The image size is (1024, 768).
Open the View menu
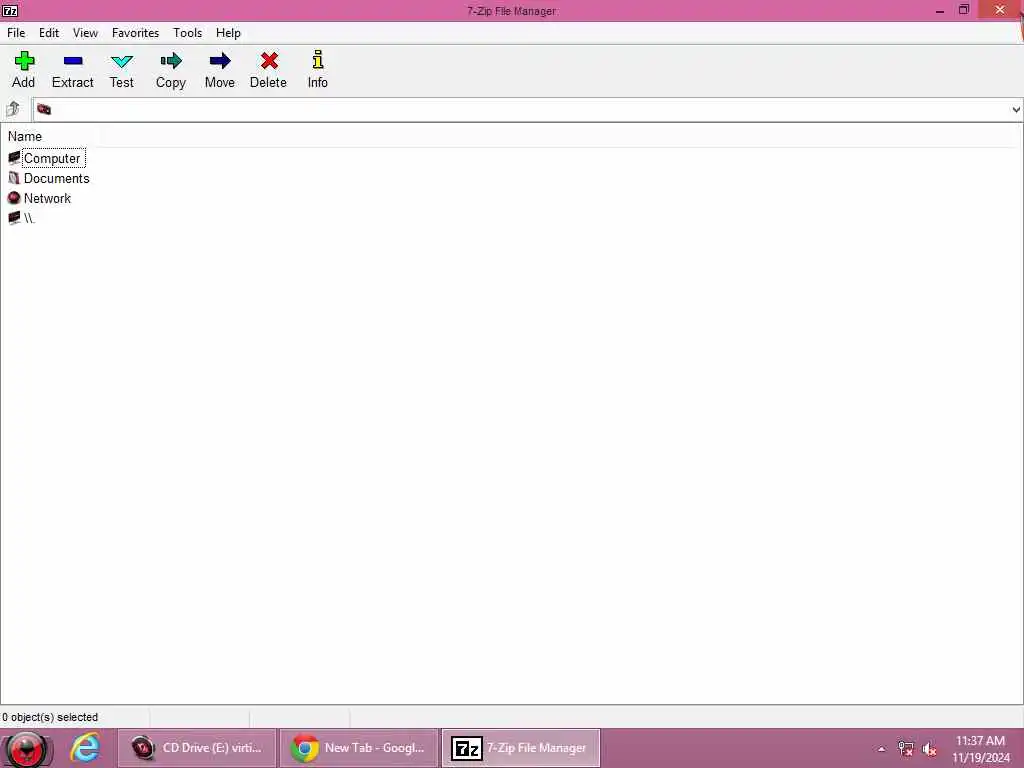[85, 33]
